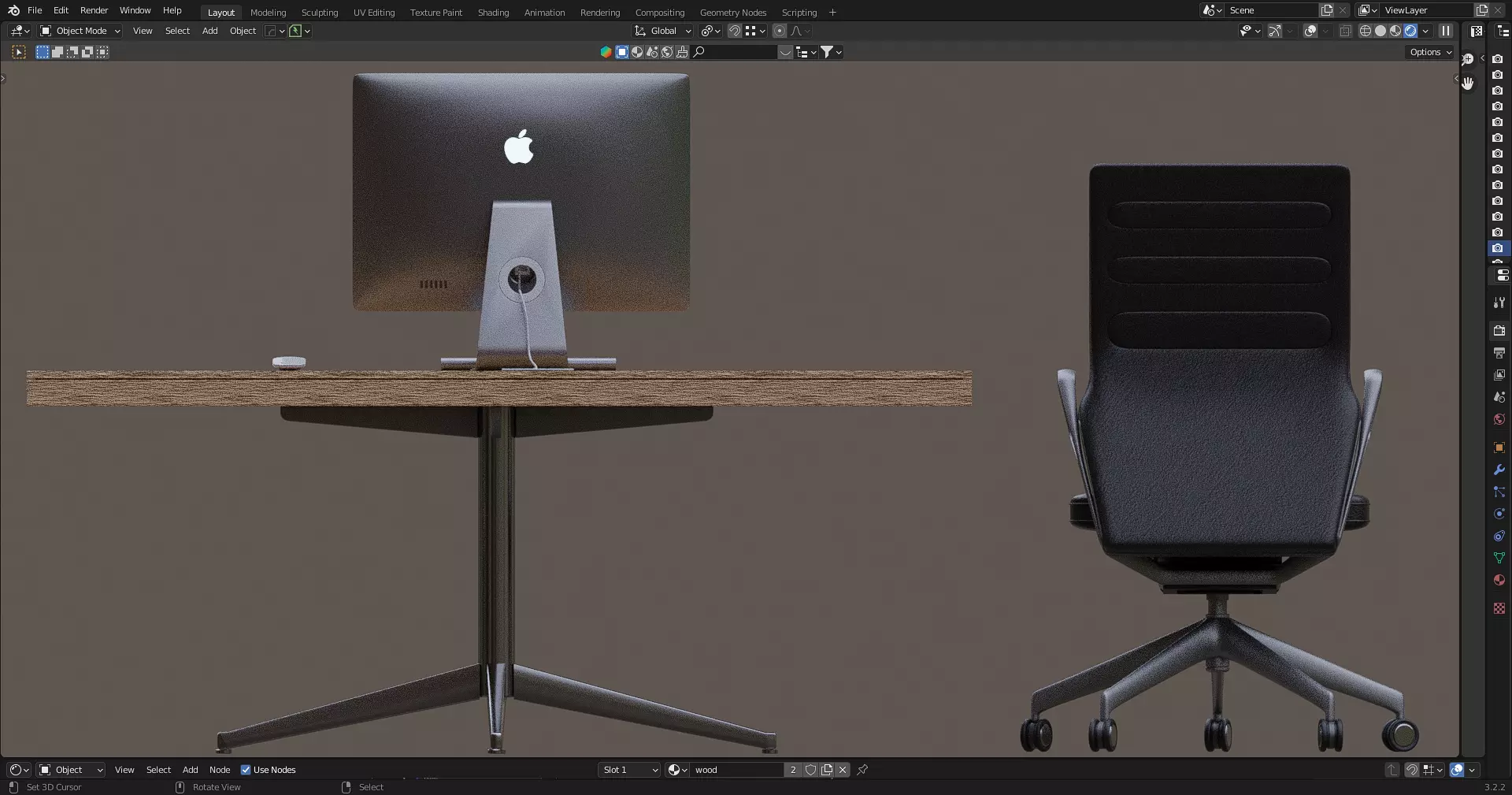Pause the viewport render preview
The image size is (1512, 795).
(1446, 31)
